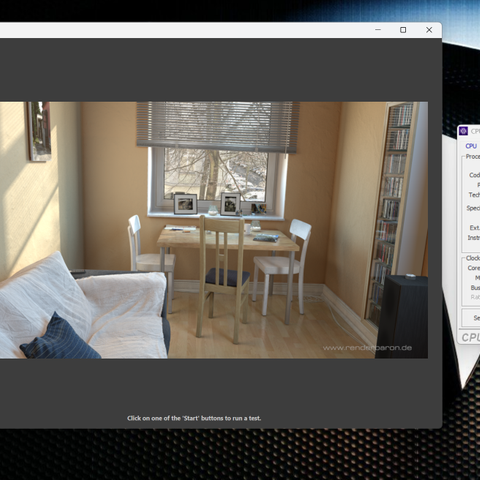Screen dimensions: 480x480
Task: Click the CPU-Z purple chip icon
Action: pos(463,131)
